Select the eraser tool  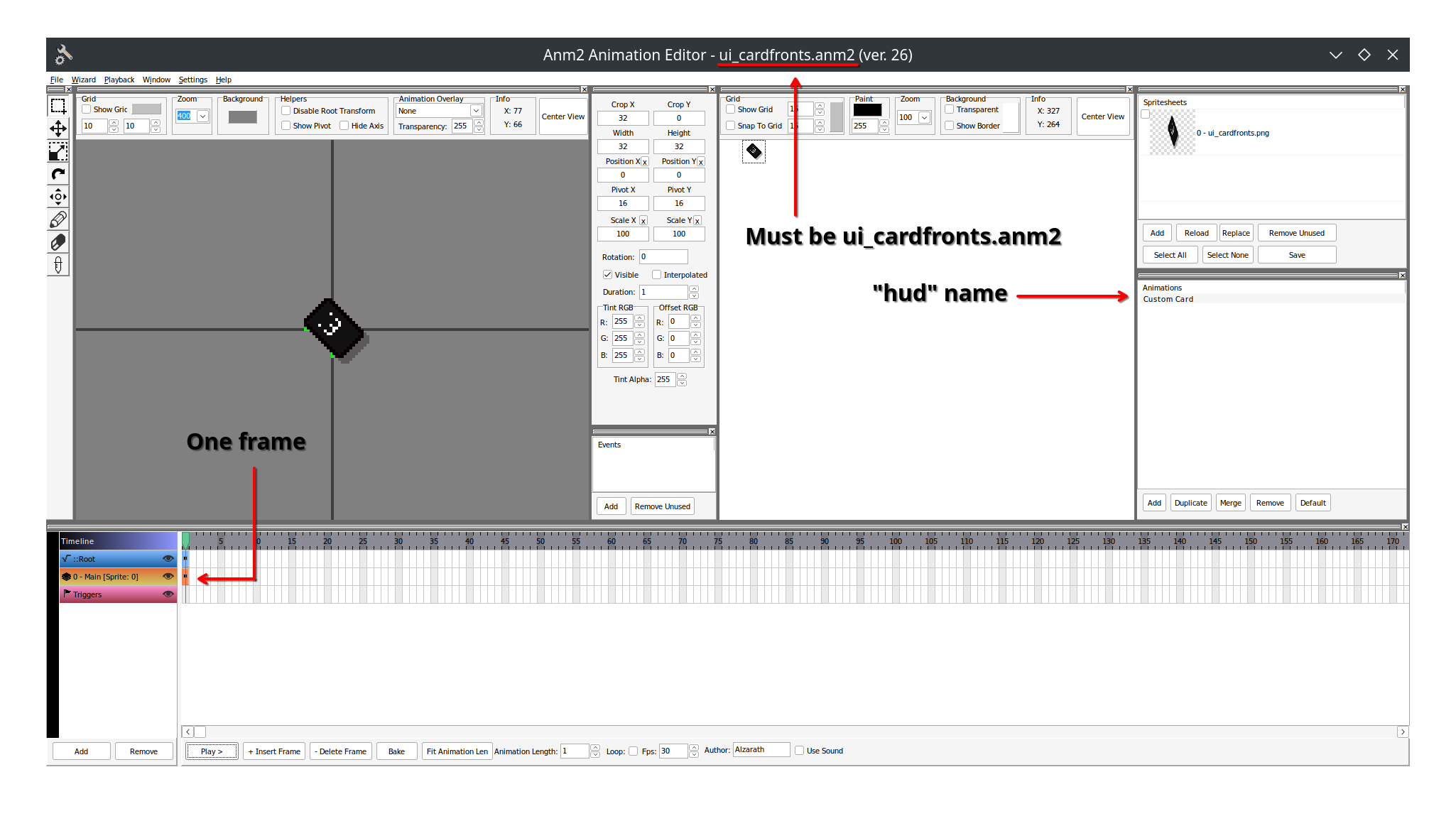tap(58, 242)
